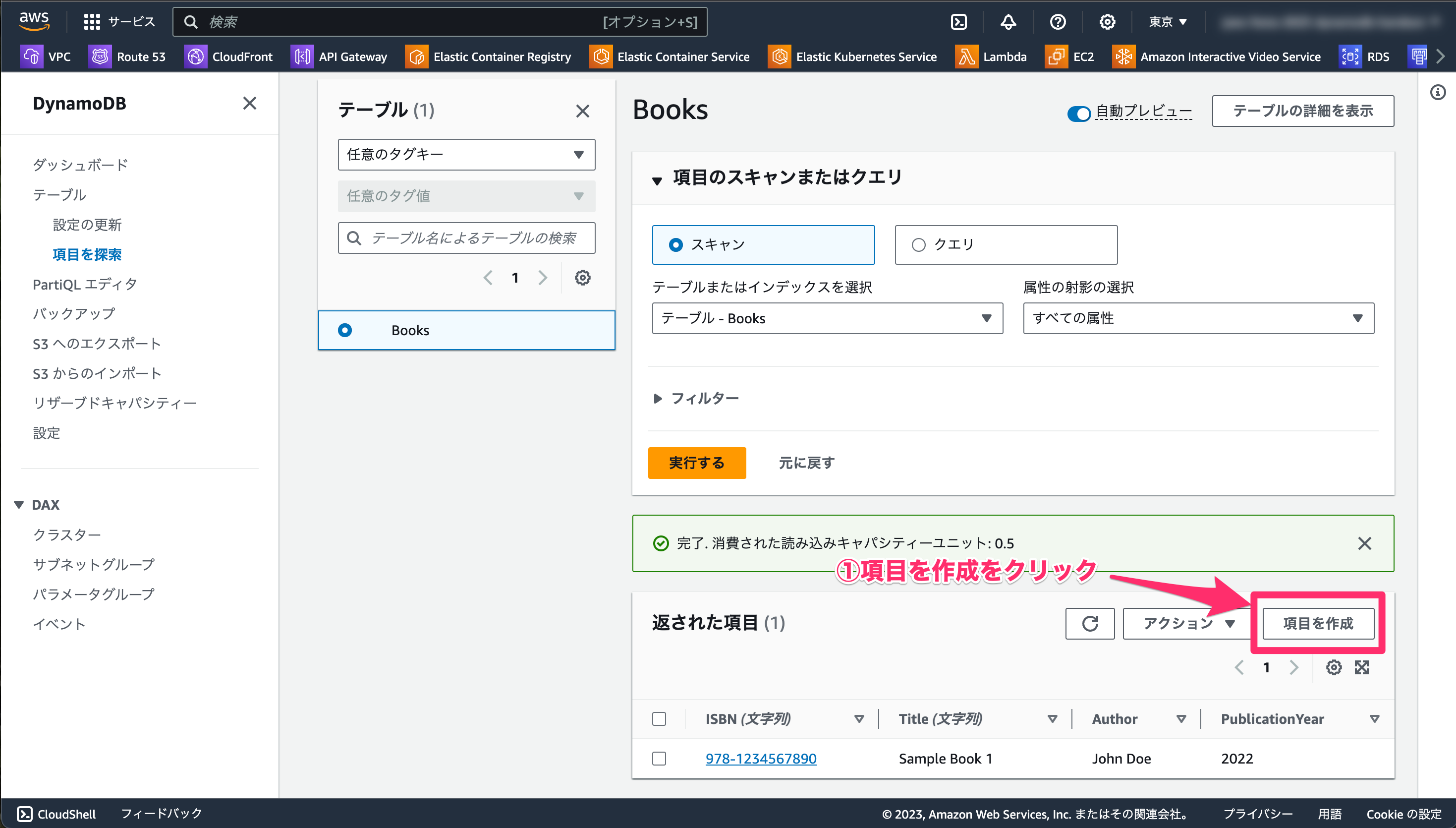Screen dimensions: 1456x828
Task: Click 元に戻す to reset
Action: click(806, 462)
